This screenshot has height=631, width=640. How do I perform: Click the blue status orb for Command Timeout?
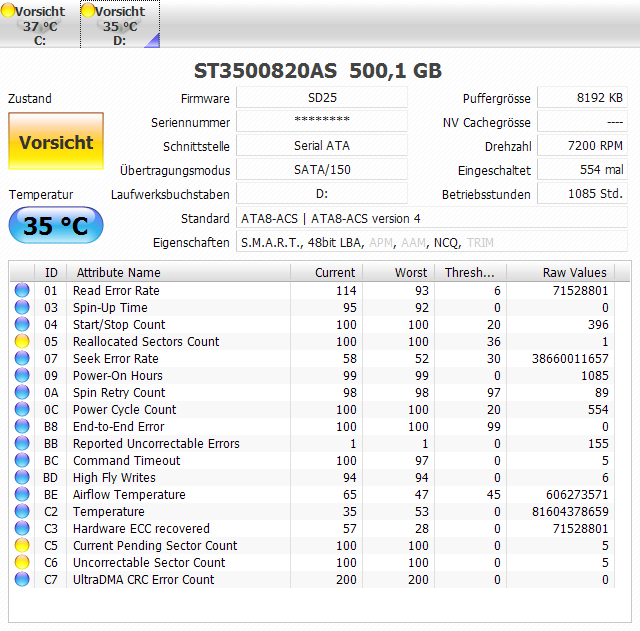pyautogui.click(x=22, y=460)
